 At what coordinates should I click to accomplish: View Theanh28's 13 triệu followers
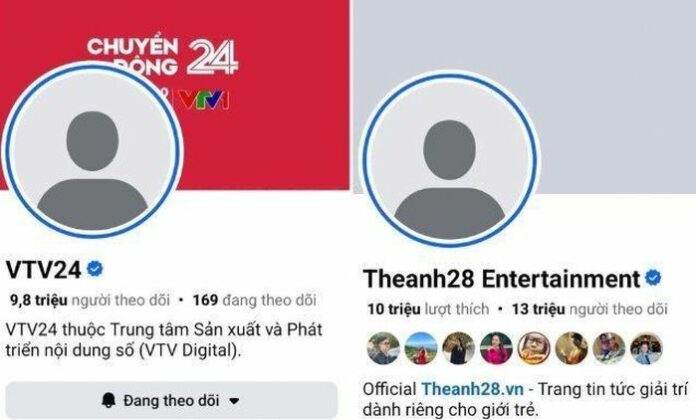tap(590, 309)
